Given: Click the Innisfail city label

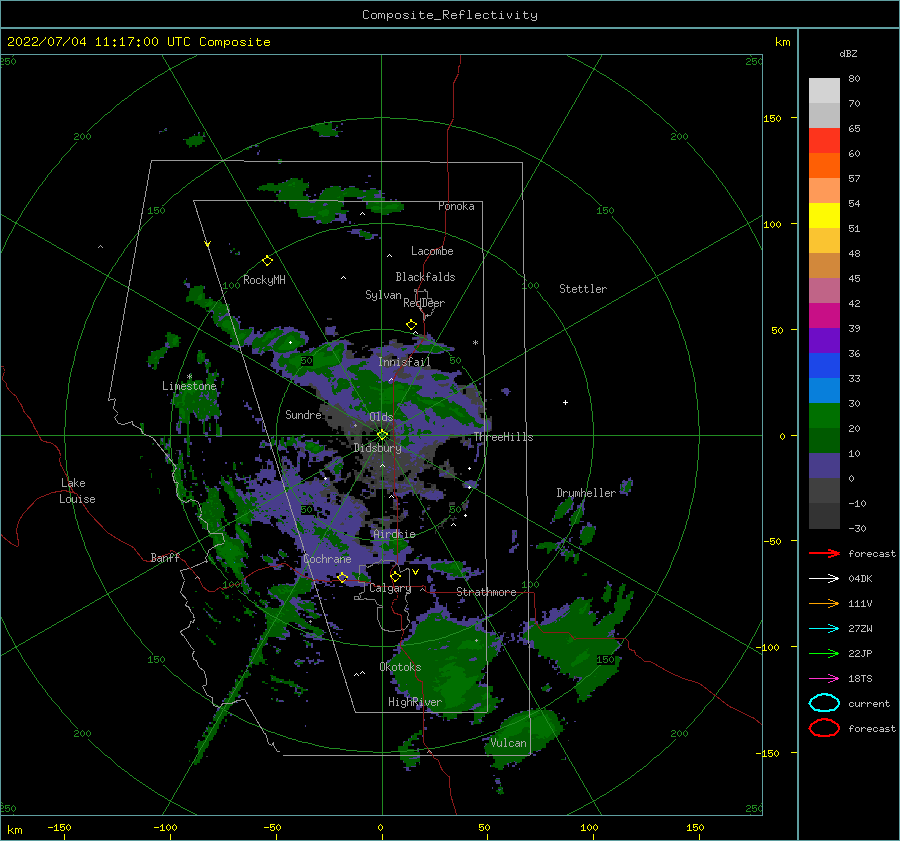Looking at the screenshot, I should 404,362.
